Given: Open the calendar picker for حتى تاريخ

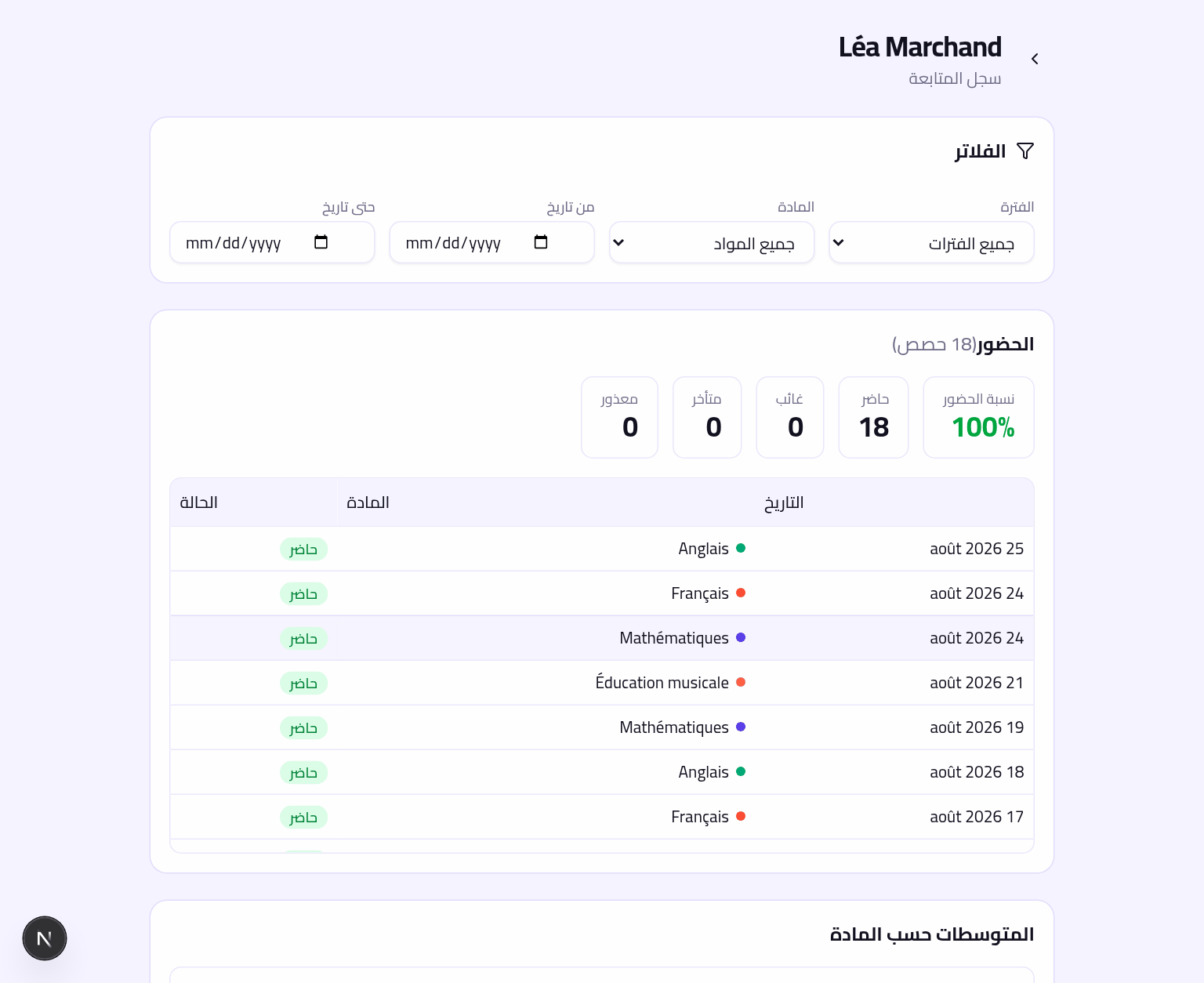Looking at the screenshot, I should [321, 242].
